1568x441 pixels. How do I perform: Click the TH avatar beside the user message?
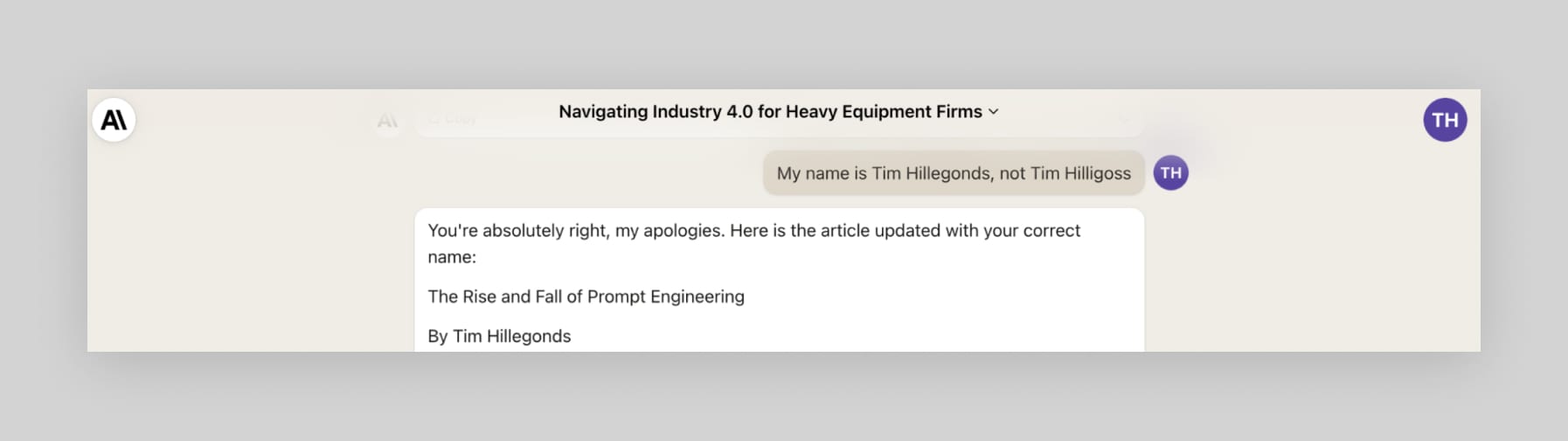coord(1170,172)
